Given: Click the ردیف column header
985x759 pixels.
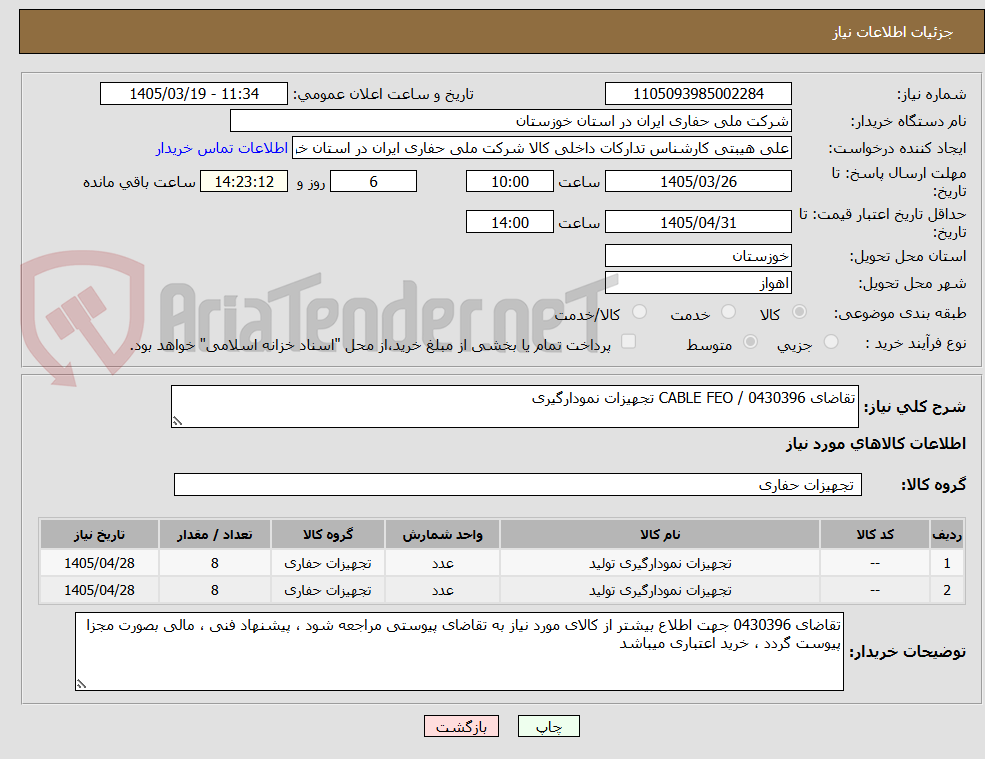Looking at the screenshot, I should click(x=947, y=534).
